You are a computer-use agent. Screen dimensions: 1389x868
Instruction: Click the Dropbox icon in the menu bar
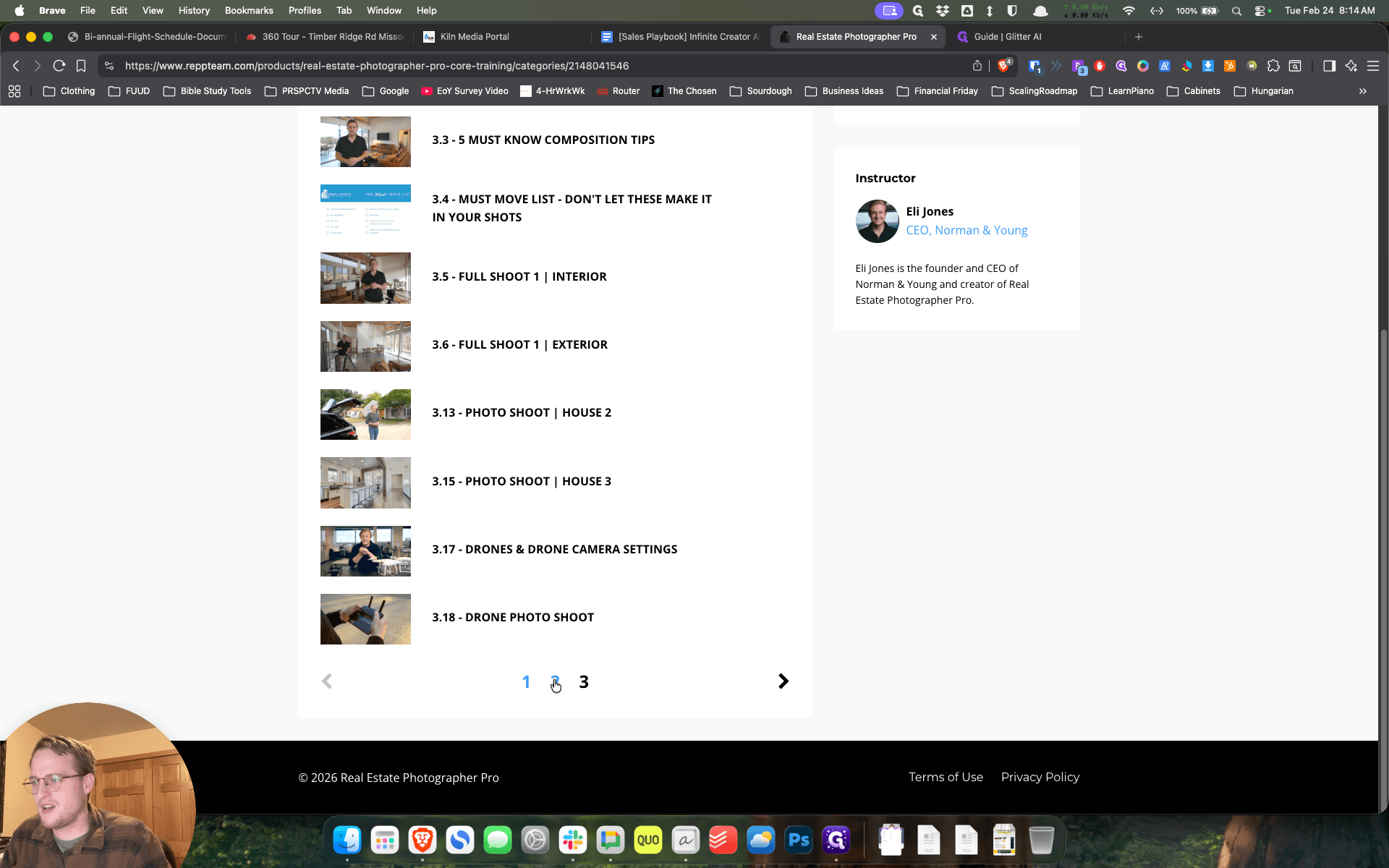pos(942,11)
